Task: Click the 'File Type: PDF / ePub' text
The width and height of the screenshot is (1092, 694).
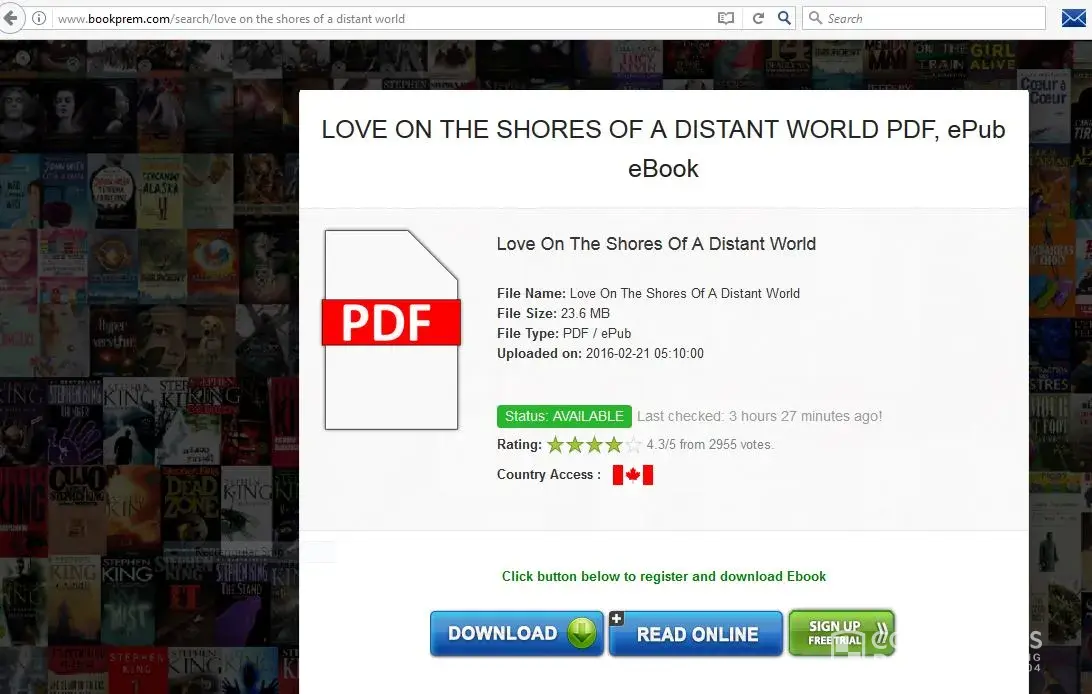Action: [564, 333]
